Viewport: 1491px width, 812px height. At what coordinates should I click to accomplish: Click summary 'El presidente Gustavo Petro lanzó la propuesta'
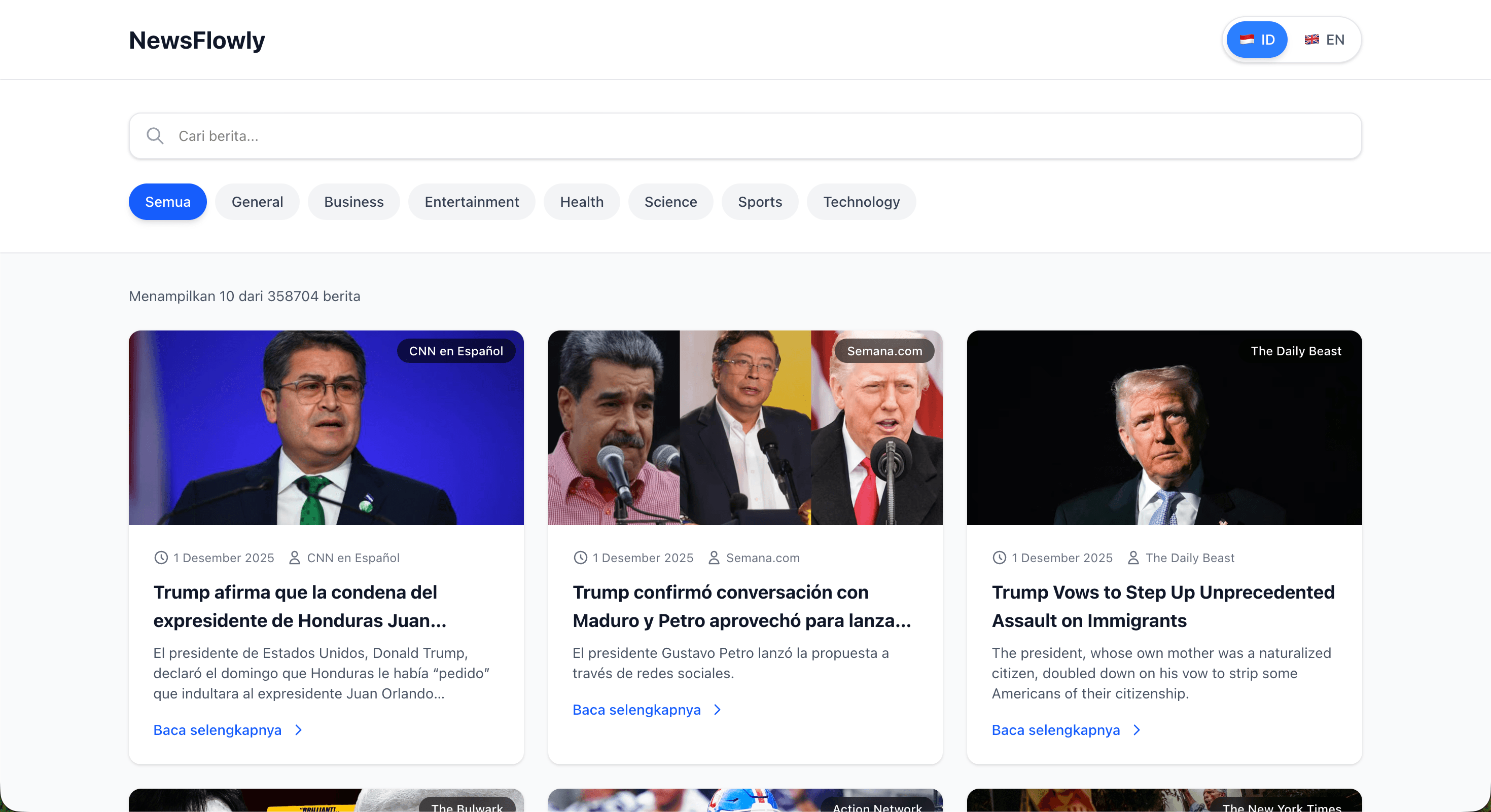pos(730,663)
